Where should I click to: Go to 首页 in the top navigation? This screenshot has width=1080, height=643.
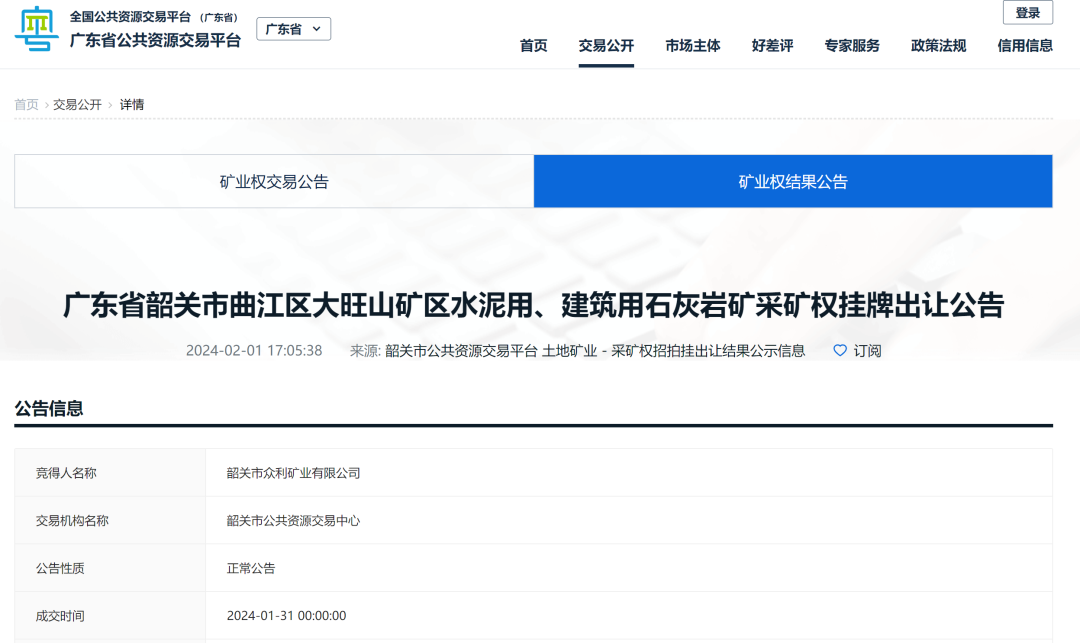533,46
